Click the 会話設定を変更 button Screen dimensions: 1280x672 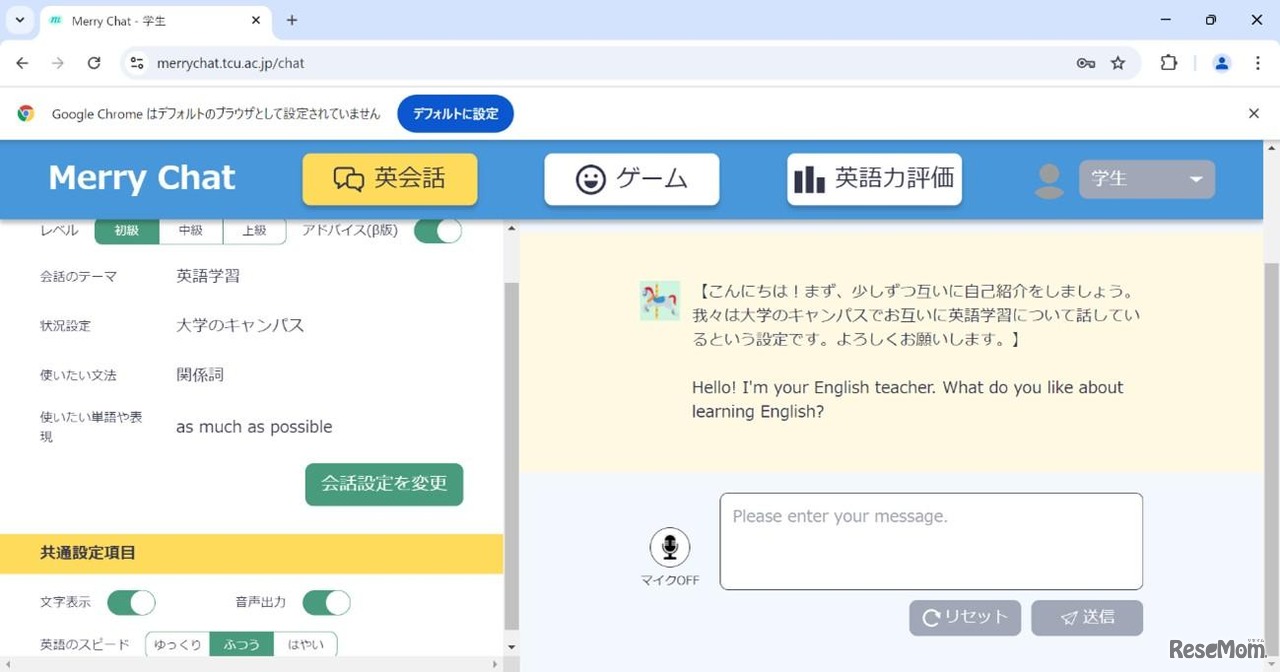point(384,484)
